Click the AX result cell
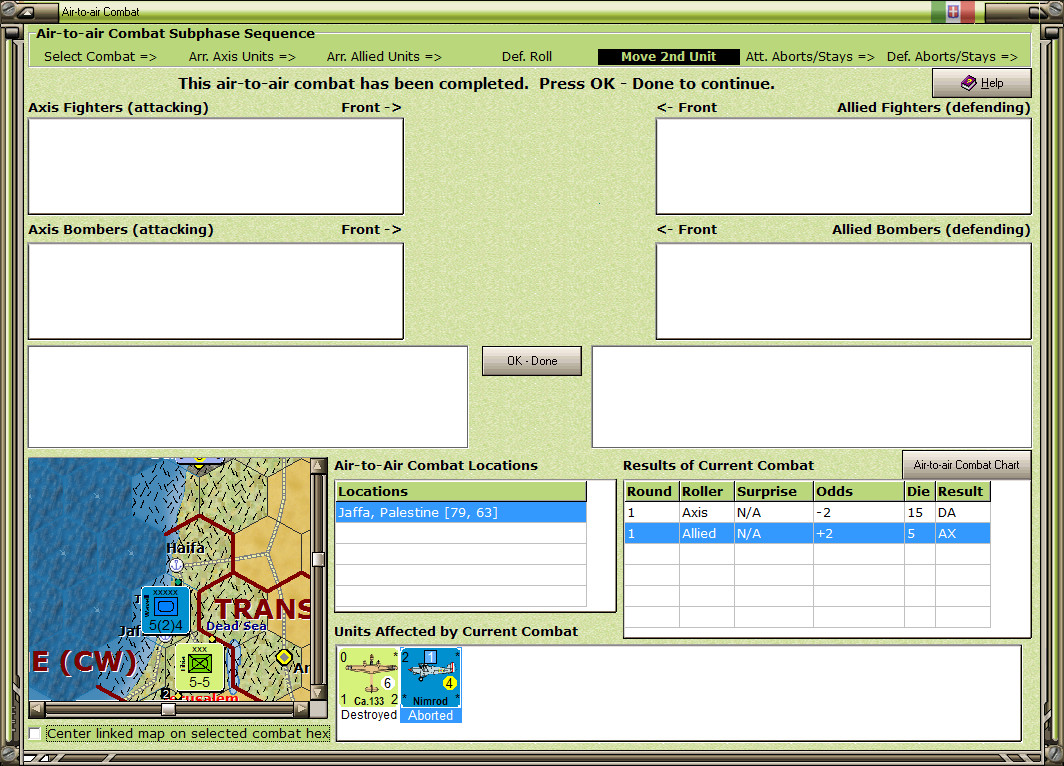 [x=962, y=533]
